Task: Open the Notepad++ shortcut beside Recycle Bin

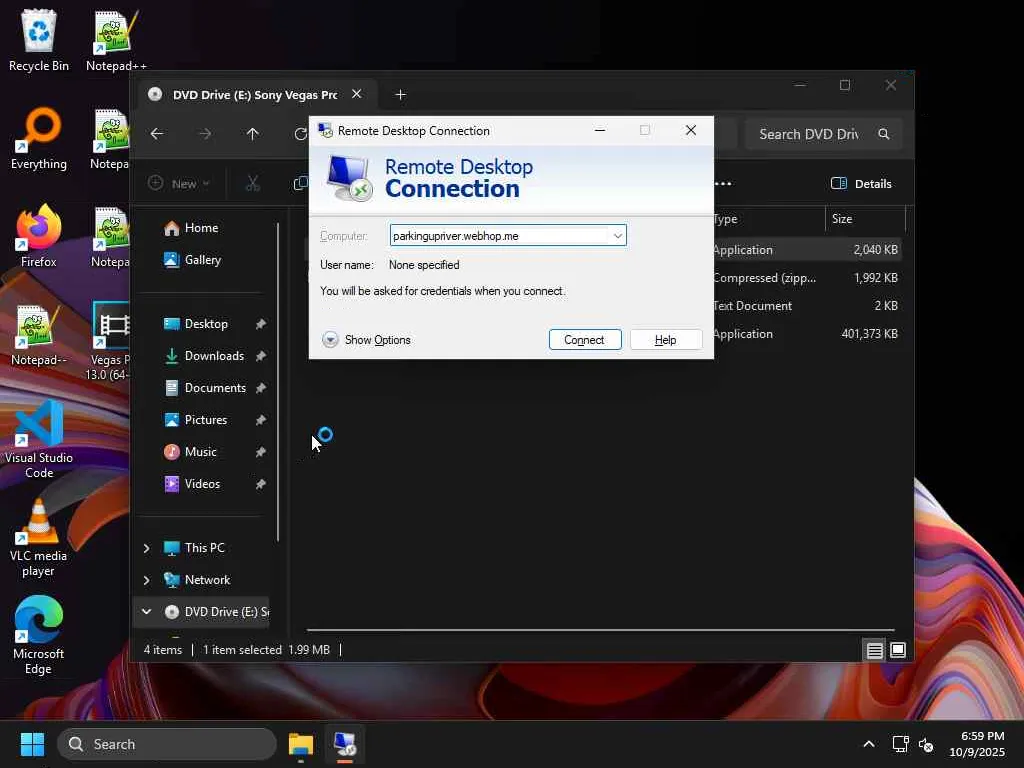Action: tap(116, 40)
